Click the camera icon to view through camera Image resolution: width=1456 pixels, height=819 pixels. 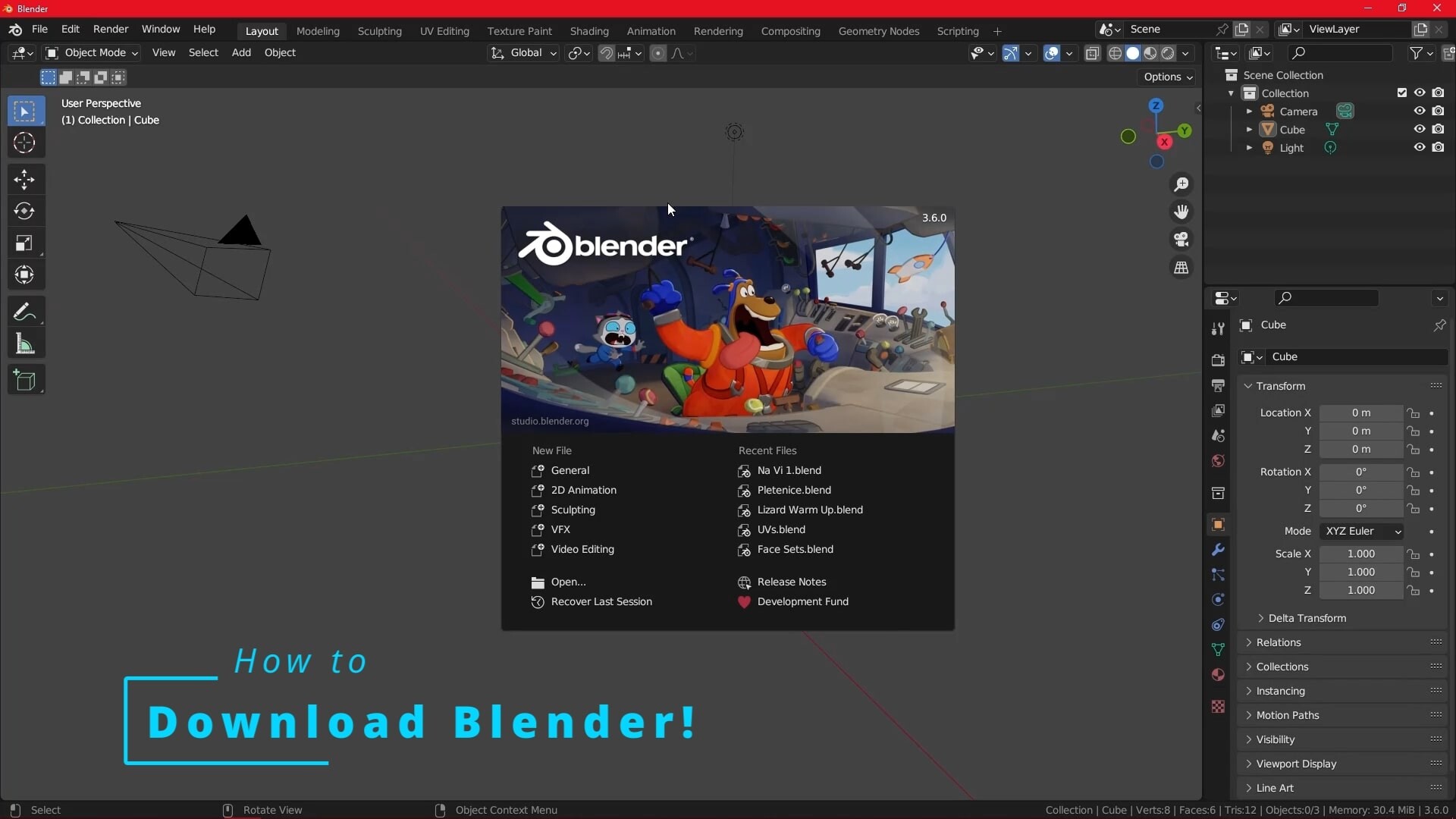(x=1181, y=240)
